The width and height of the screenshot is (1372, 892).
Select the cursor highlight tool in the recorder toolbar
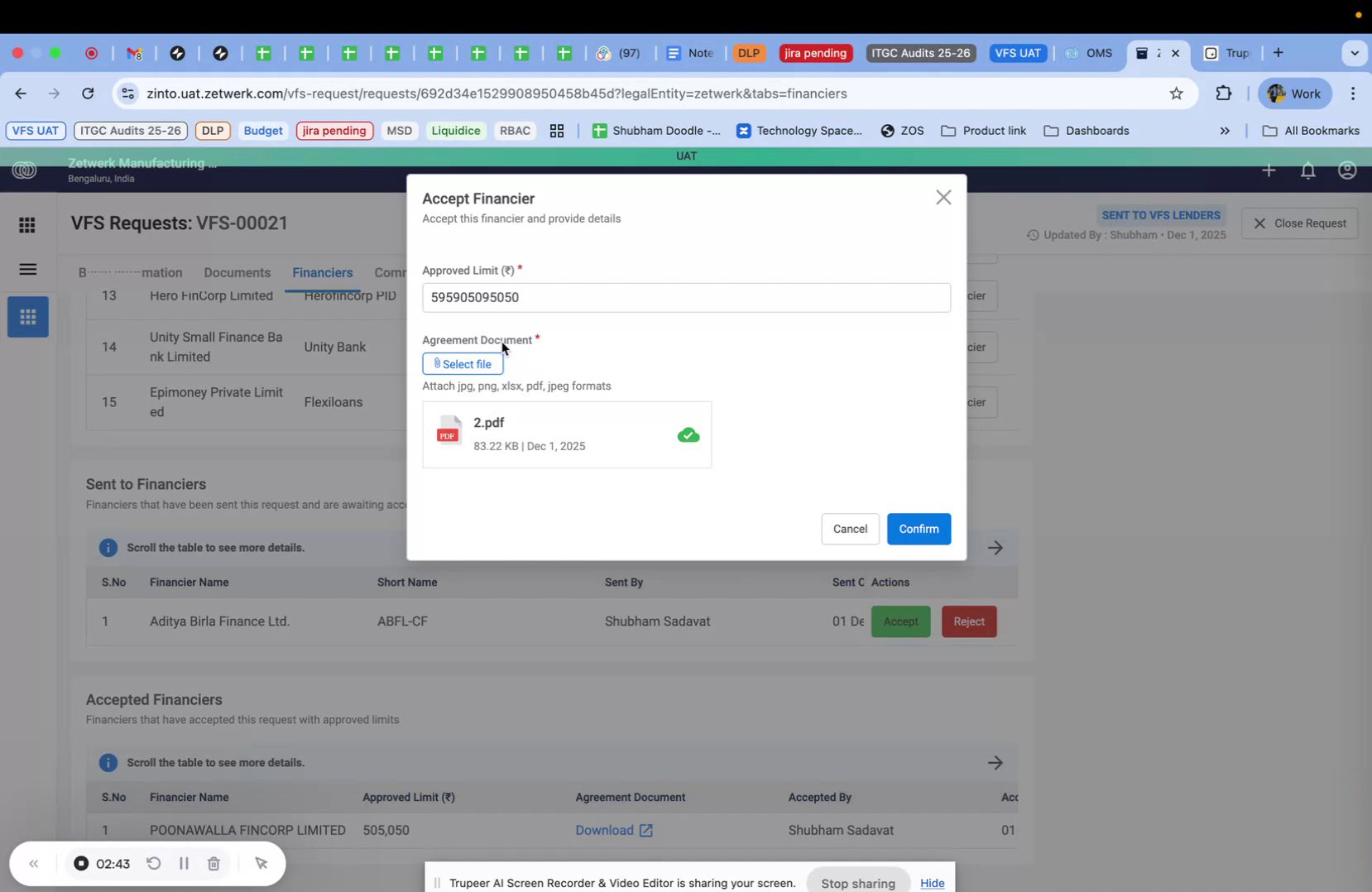coord(261,863)
